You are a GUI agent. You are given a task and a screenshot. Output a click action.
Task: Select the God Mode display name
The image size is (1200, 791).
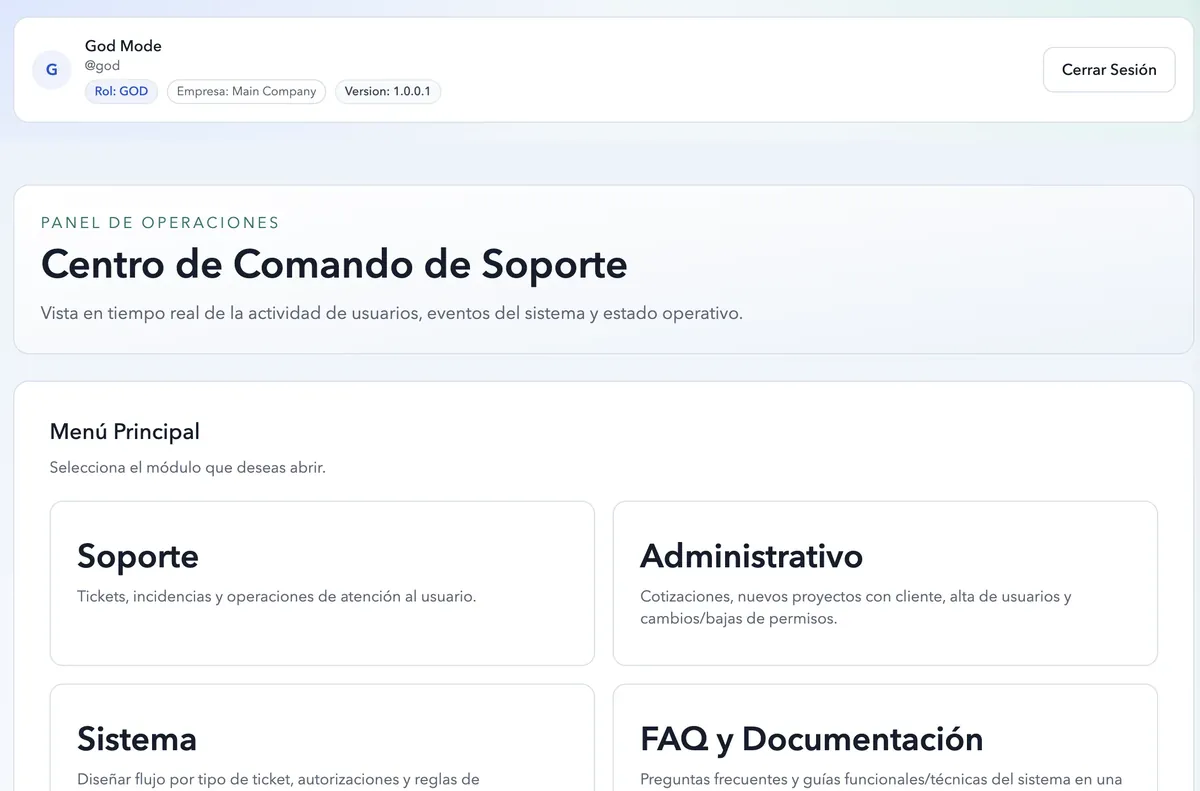pos(122,45)
